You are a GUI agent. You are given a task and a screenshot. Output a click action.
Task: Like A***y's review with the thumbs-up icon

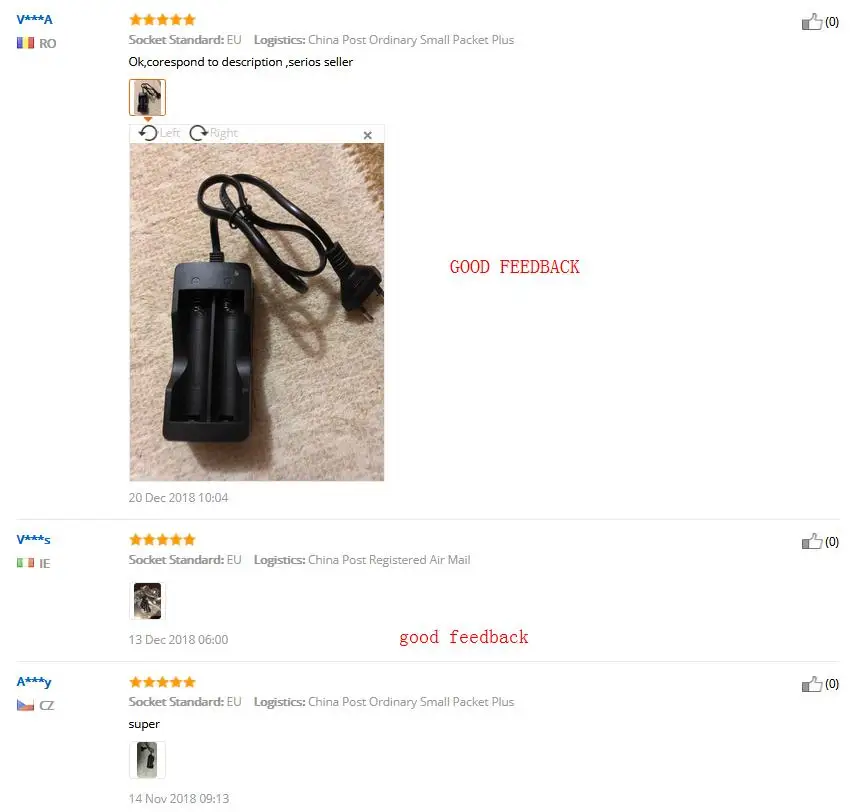point(813,684)
